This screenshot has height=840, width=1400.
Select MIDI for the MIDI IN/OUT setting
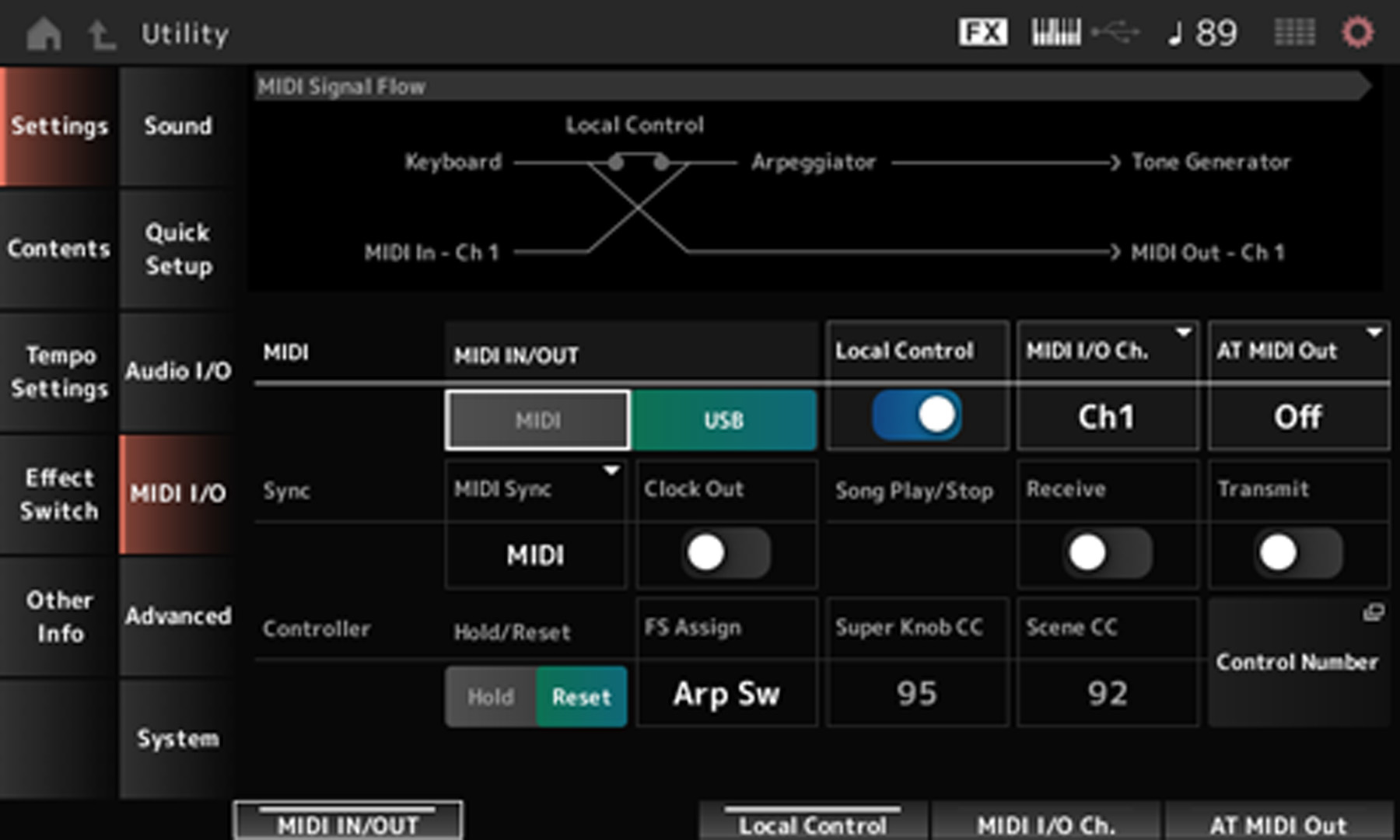537,420
